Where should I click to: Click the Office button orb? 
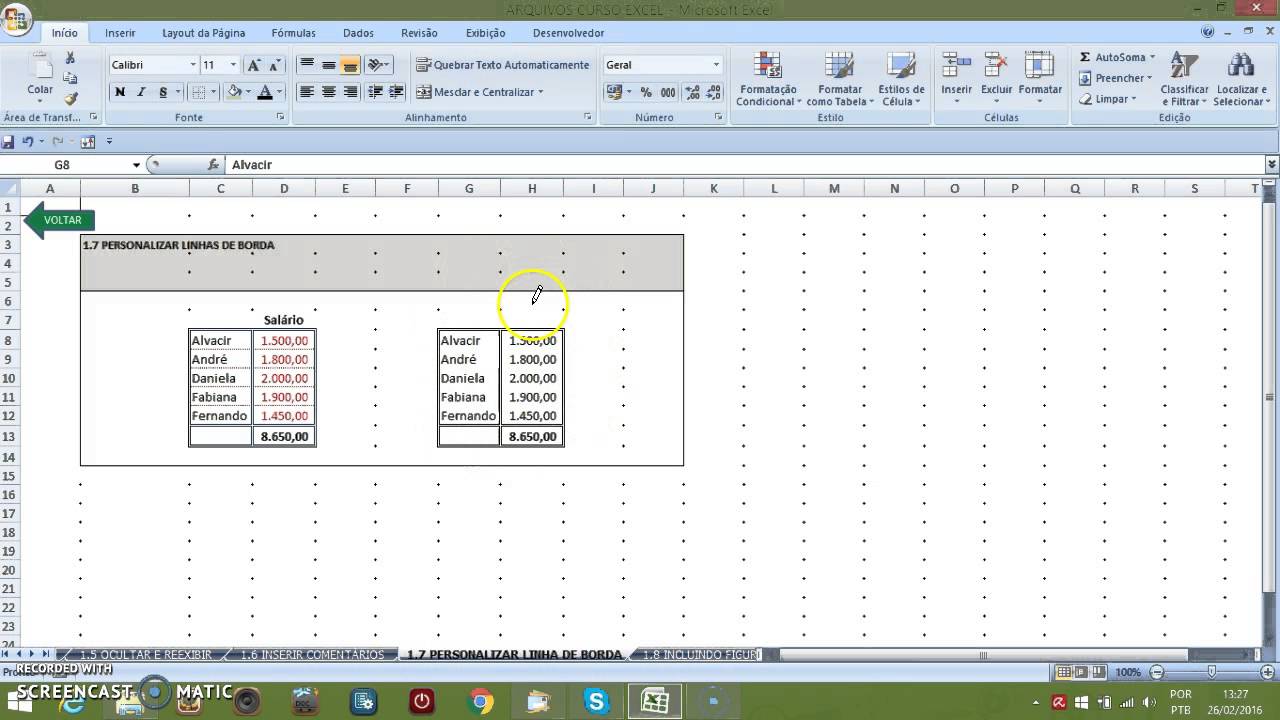[x=16, y=20]
